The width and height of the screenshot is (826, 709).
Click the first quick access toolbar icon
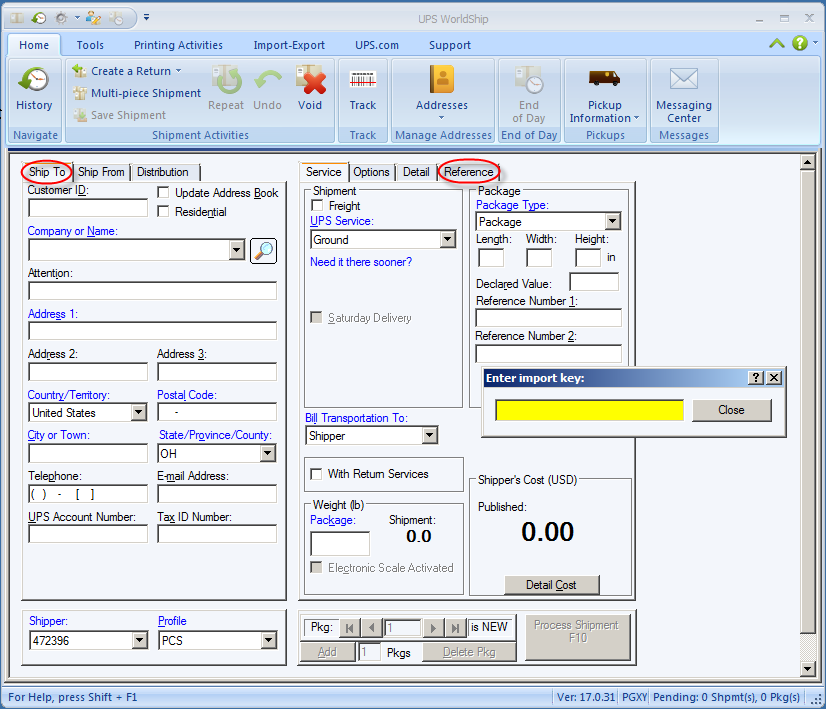17,18
